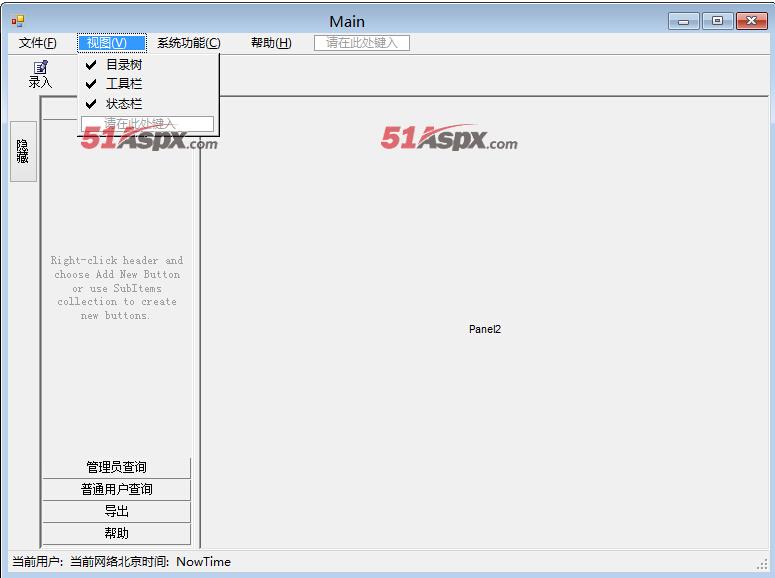
Task: Click the 请在此处键入 box in the menu bar
Action: 362,43
